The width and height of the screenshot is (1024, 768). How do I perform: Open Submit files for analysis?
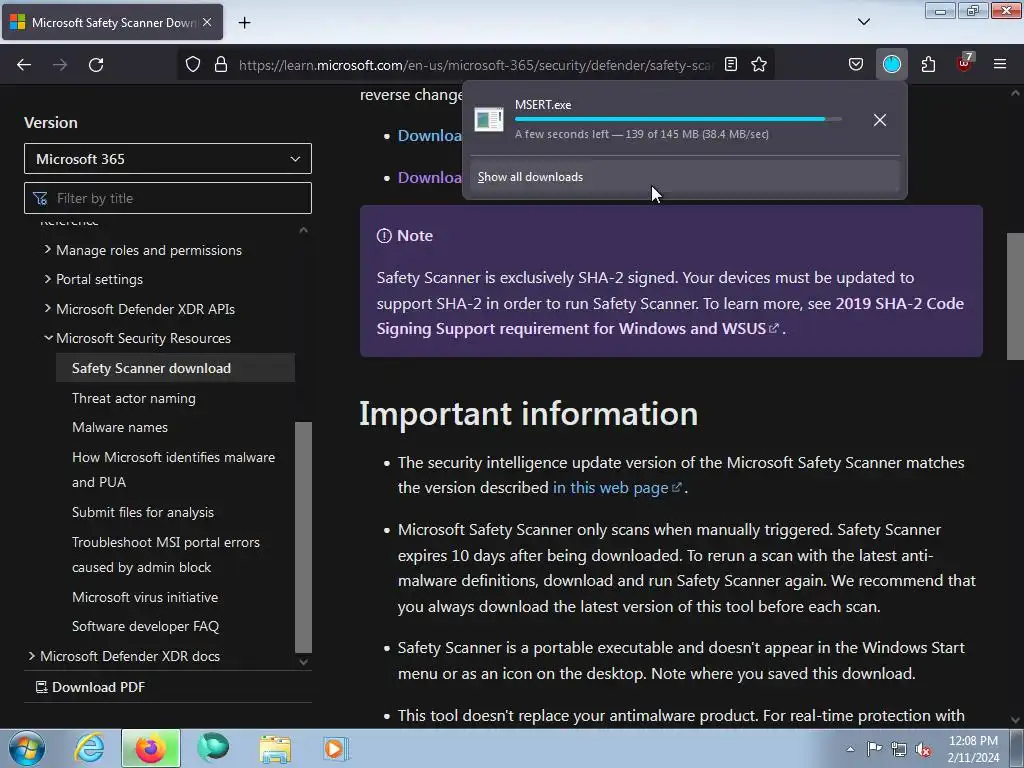(x=142, y=512)
